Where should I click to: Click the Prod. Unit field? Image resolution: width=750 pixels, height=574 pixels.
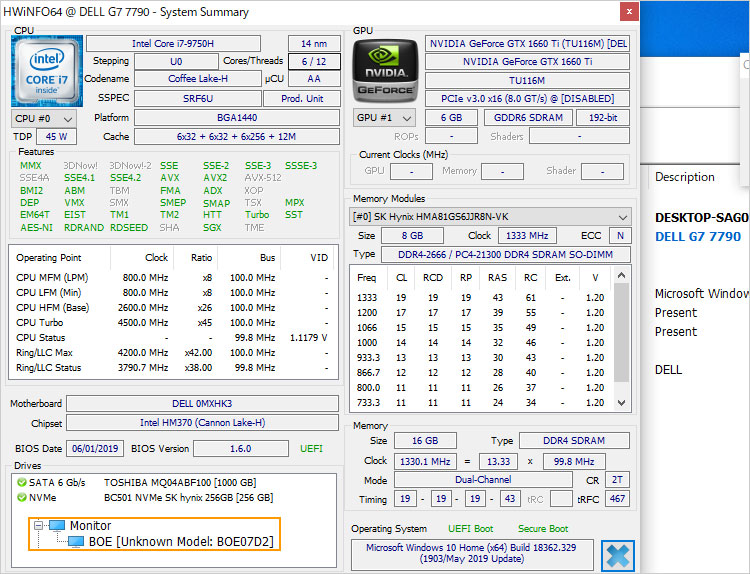(x=302, y=99)
